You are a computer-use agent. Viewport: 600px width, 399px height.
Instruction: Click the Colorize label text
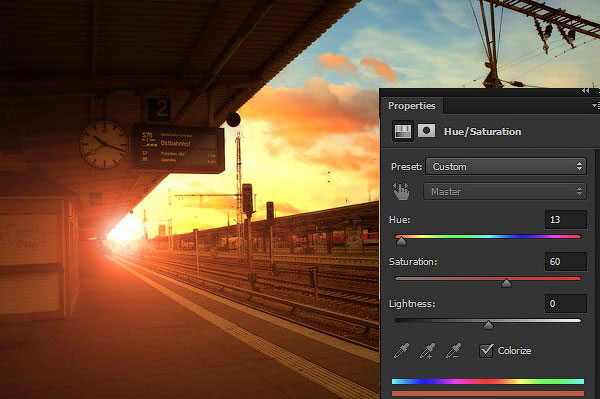[514, 350]
